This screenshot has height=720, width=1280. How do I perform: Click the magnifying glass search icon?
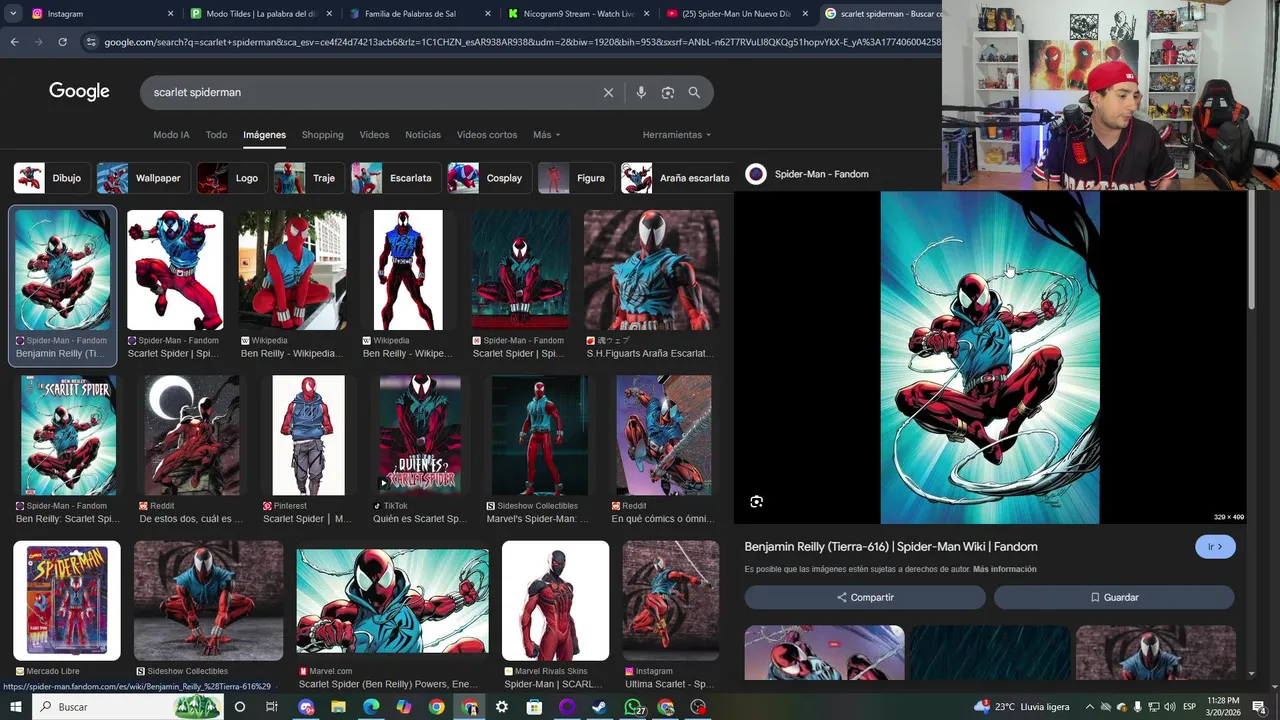(x=694, y=92)
